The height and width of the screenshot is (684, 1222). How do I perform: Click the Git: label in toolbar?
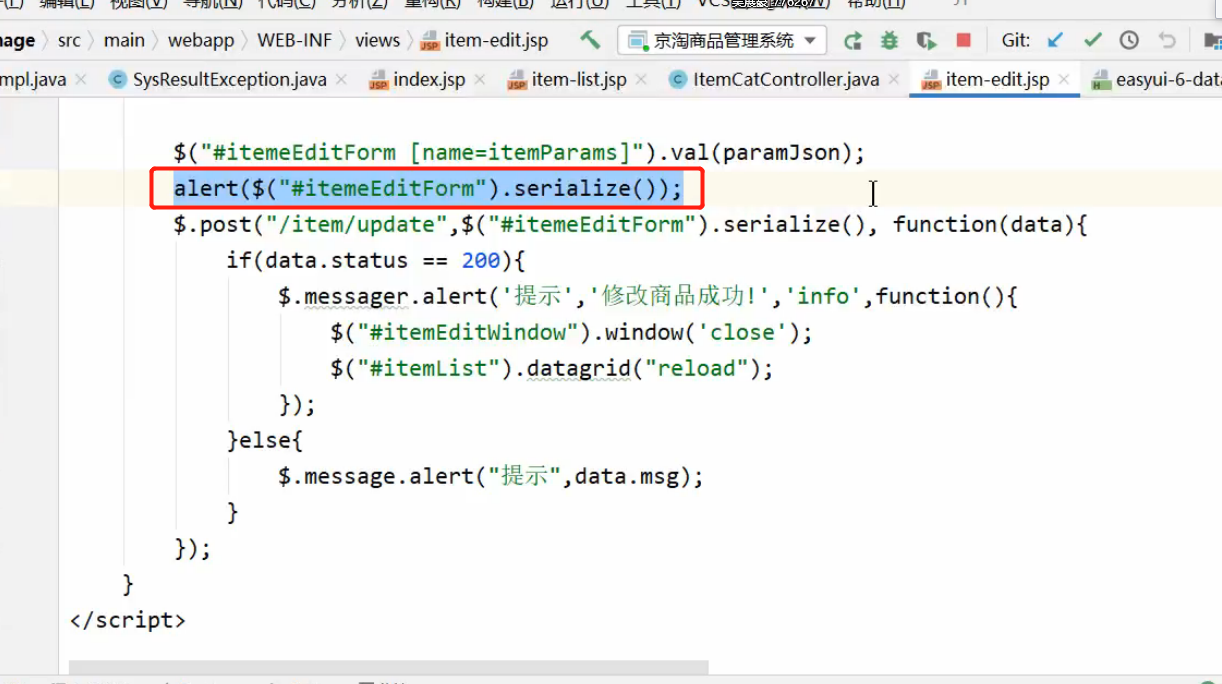1016,40
